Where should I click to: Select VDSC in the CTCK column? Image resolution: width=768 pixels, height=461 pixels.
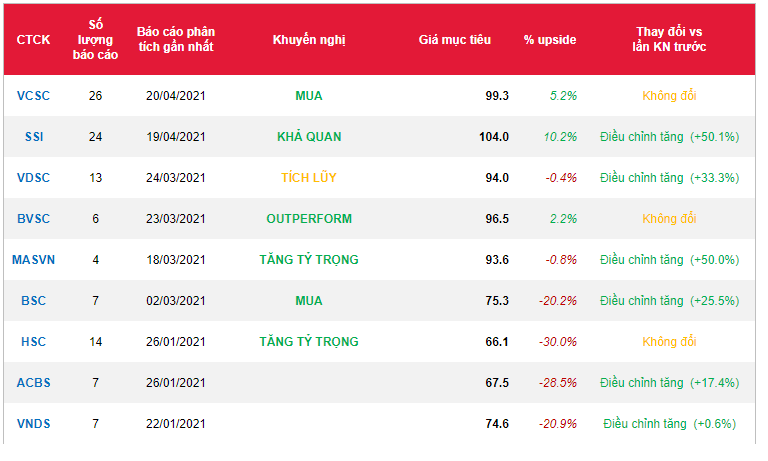[x=33, y=178]
